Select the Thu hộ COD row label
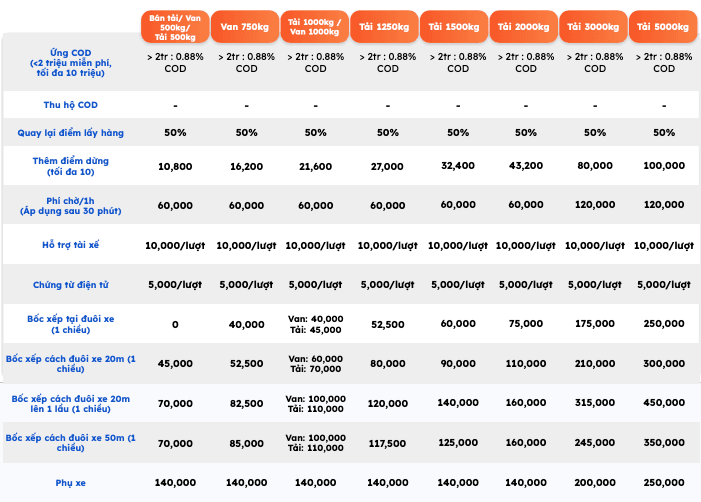 pos(70,105)
